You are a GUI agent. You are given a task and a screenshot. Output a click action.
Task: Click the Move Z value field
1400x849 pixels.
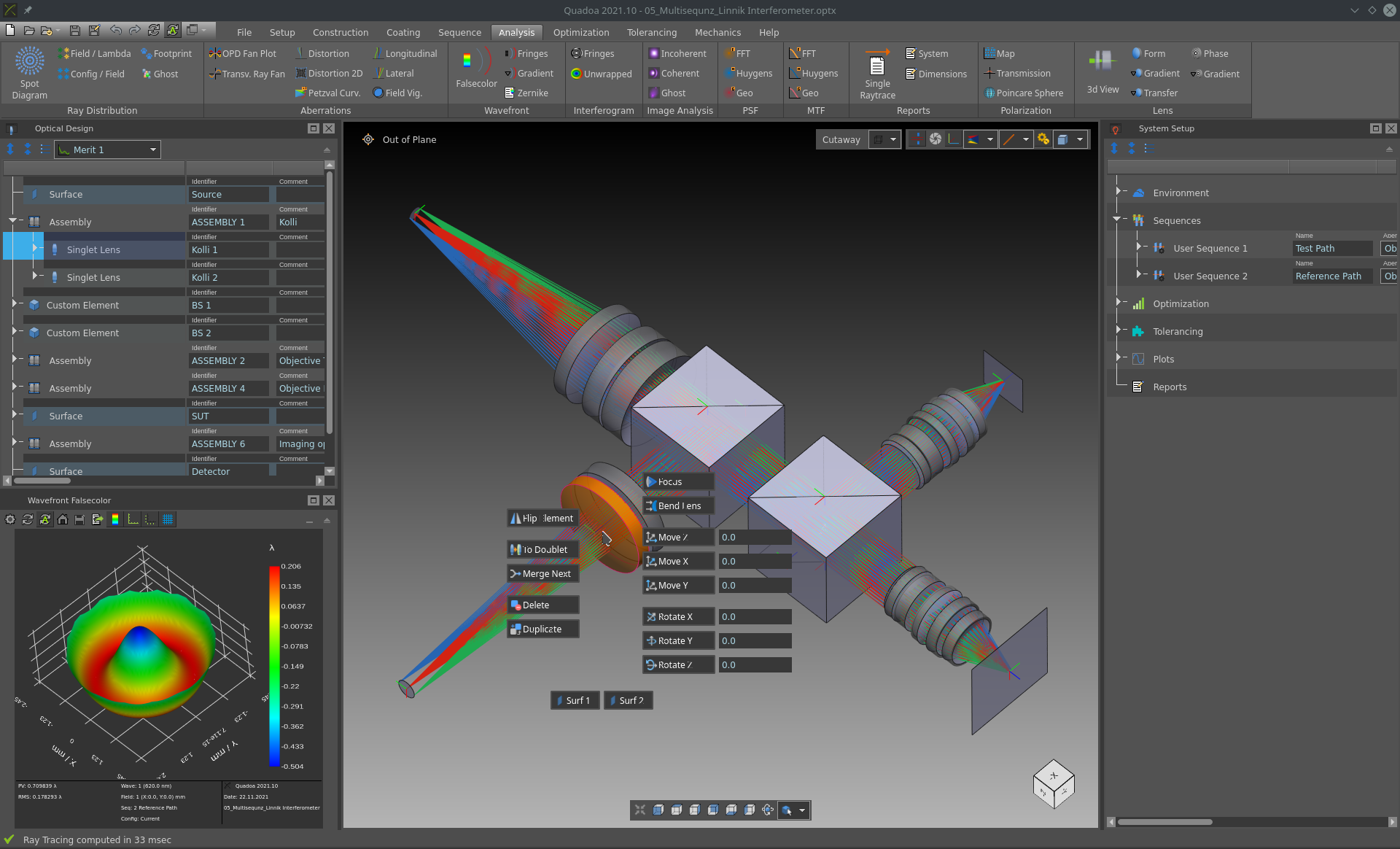(755, 538)
